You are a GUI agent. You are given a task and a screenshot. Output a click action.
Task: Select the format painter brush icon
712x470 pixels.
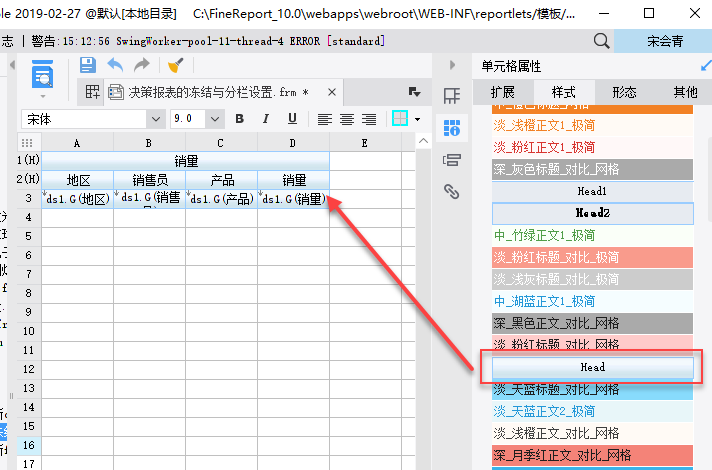pos(176,65)
